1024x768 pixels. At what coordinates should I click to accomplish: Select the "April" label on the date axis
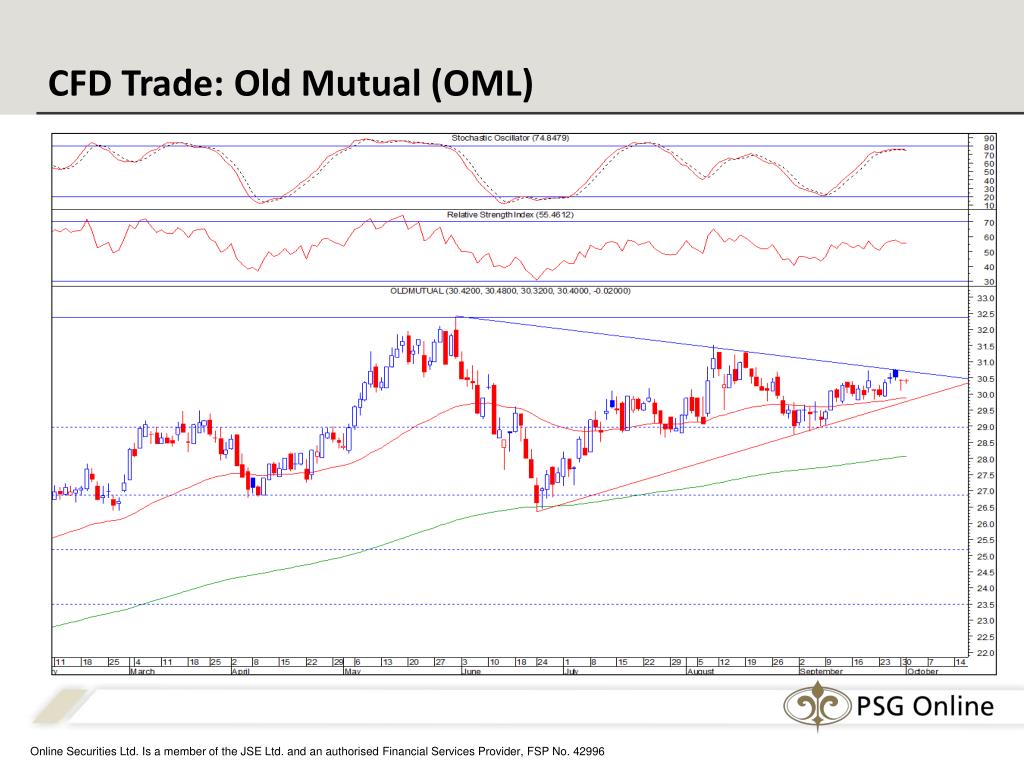coord(240,671)
